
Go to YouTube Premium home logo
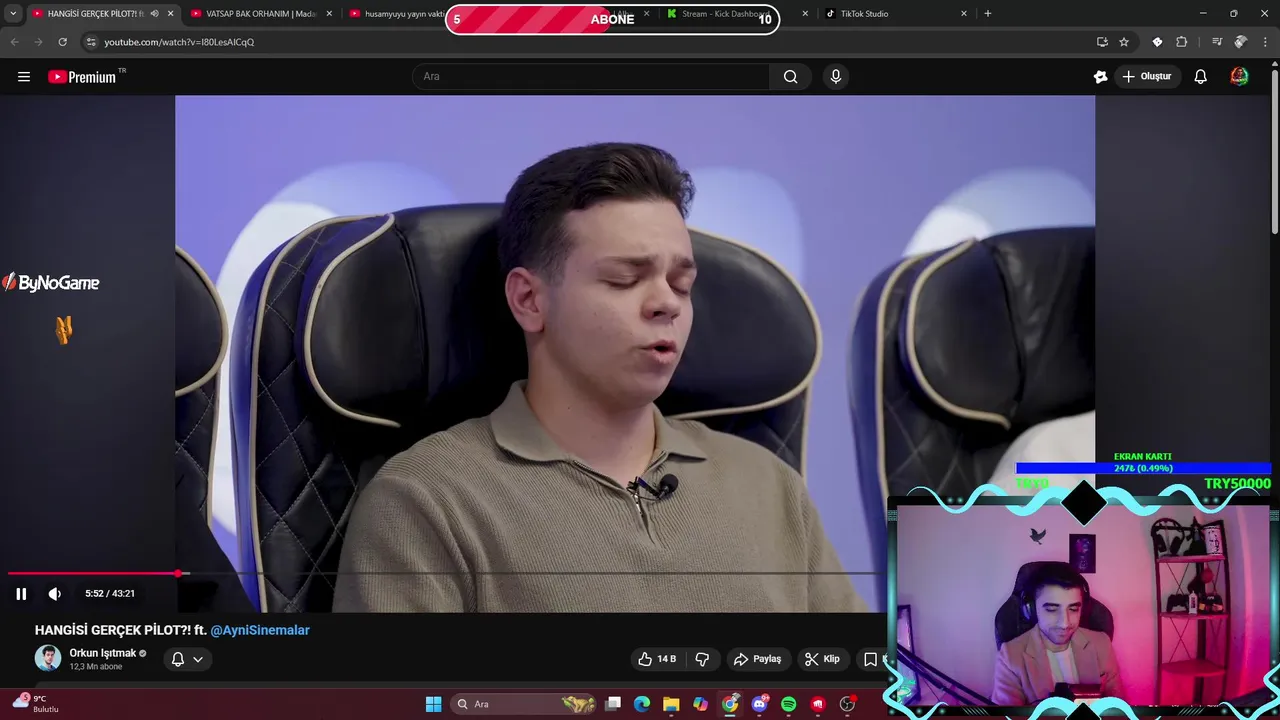(x=84, y=77)
